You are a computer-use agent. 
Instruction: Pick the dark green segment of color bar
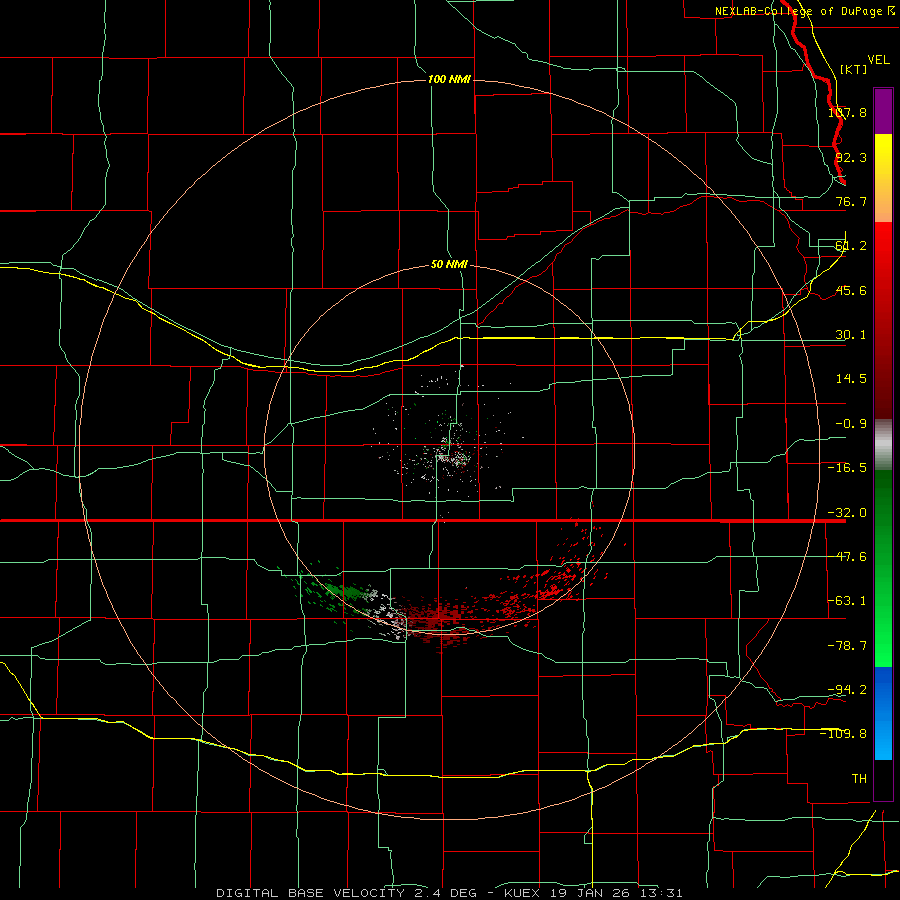[883, 505]
